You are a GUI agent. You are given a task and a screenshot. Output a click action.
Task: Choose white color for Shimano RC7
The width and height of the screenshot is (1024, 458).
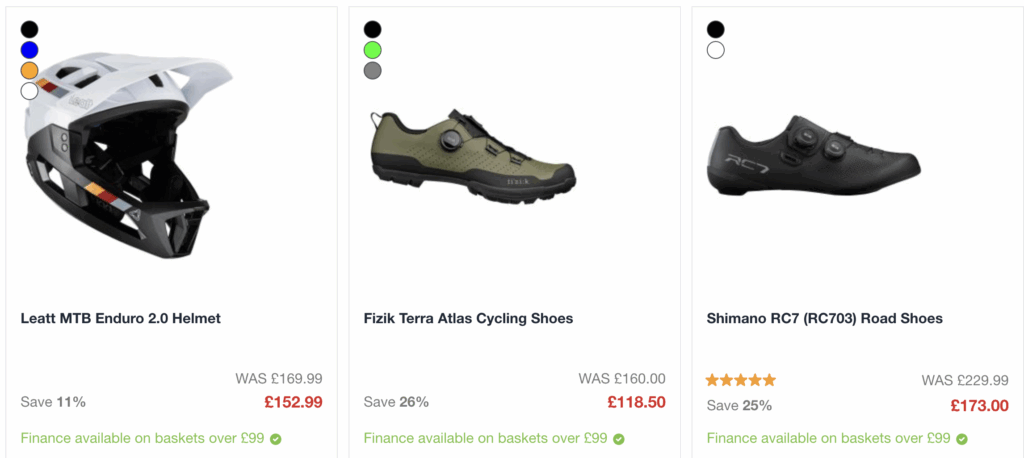(x=715, y=50)
